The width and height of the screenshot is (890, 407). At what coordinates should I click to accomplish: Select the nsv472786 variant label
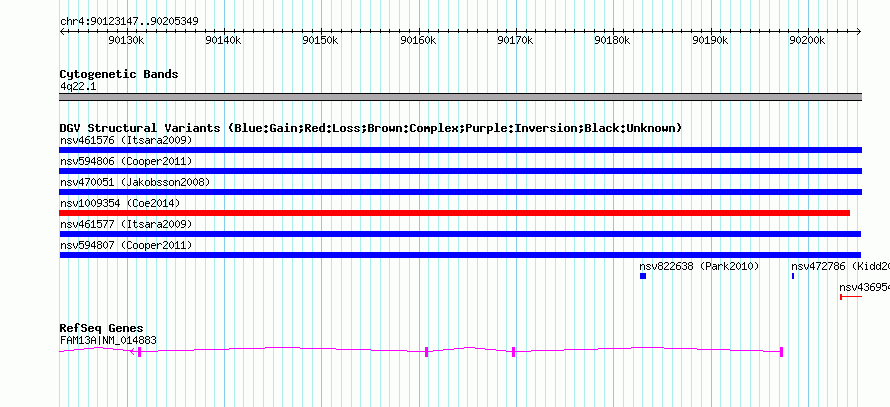(841, 266)
